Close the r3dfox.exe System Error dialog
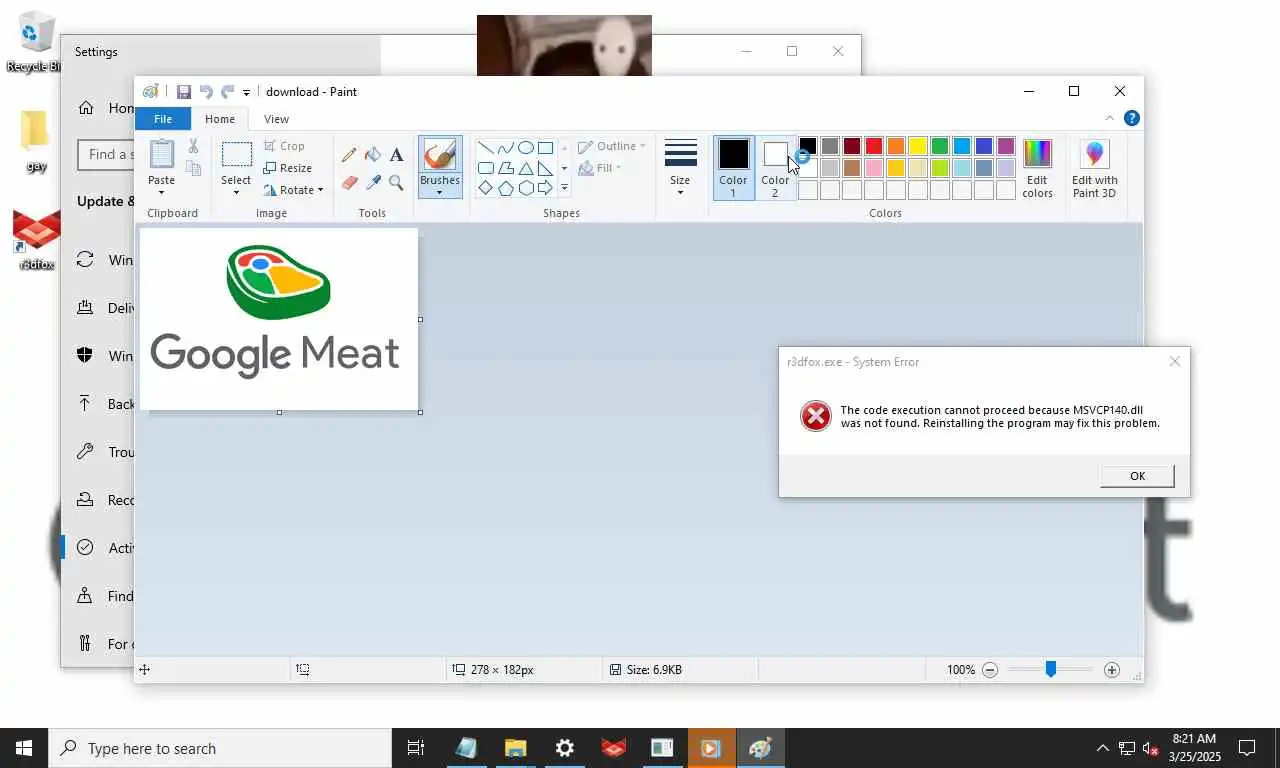 pos(1175,361)
